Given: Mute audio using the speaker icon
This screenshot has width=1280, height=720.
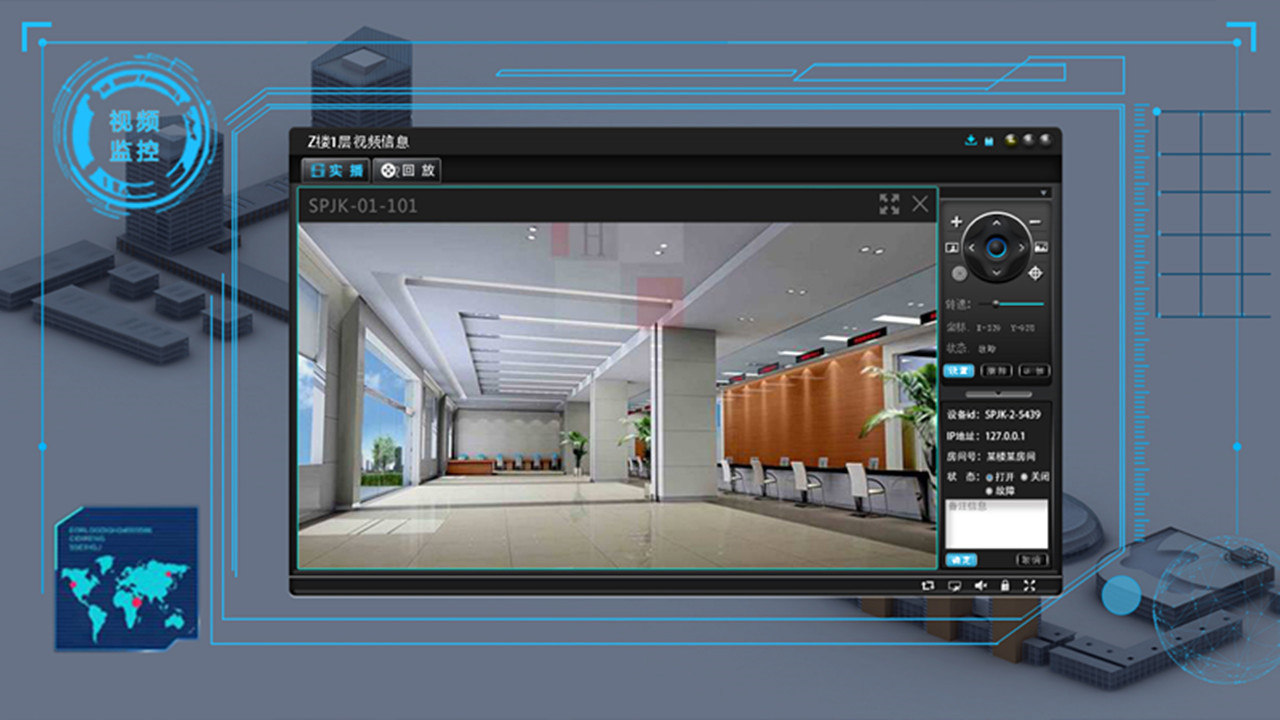Looking at the screenshot, I should 981,586.
